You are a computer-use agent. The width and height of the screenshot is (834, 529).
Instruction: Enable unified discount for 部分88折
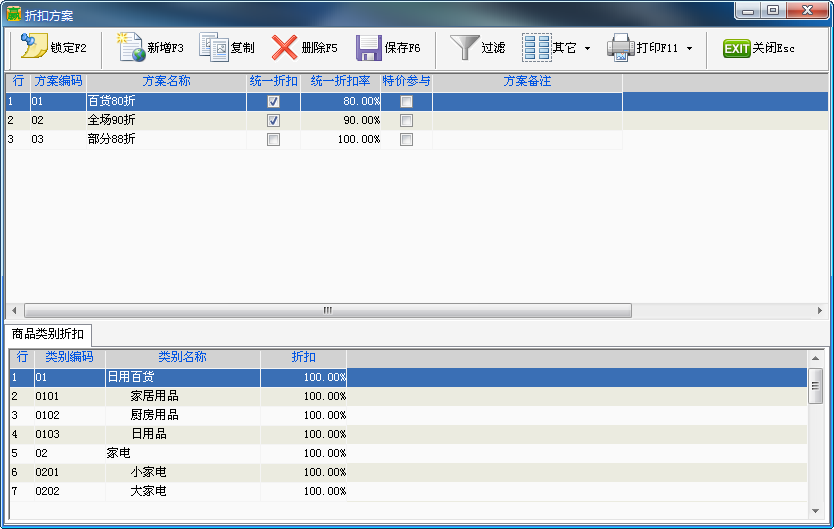[273, 140]
